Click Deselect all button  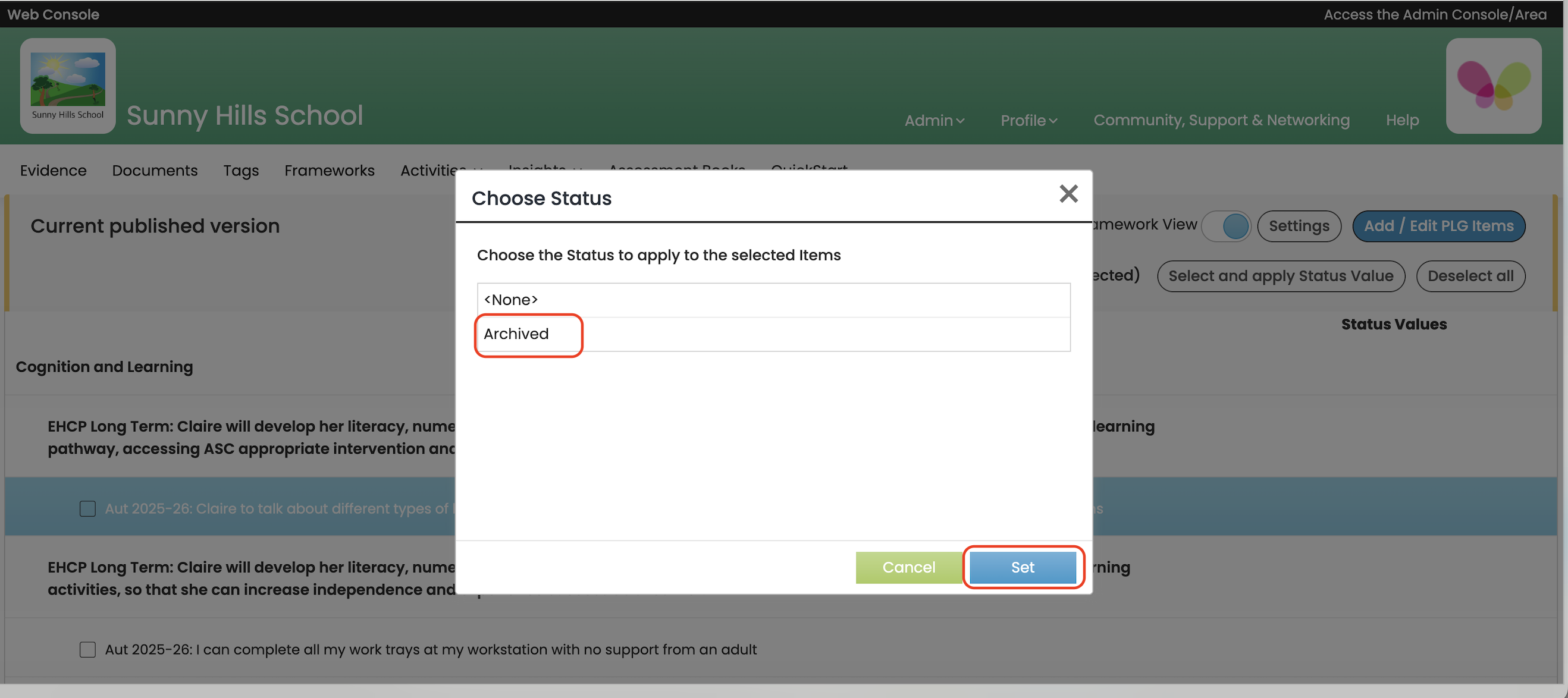tap(1470, 276)
